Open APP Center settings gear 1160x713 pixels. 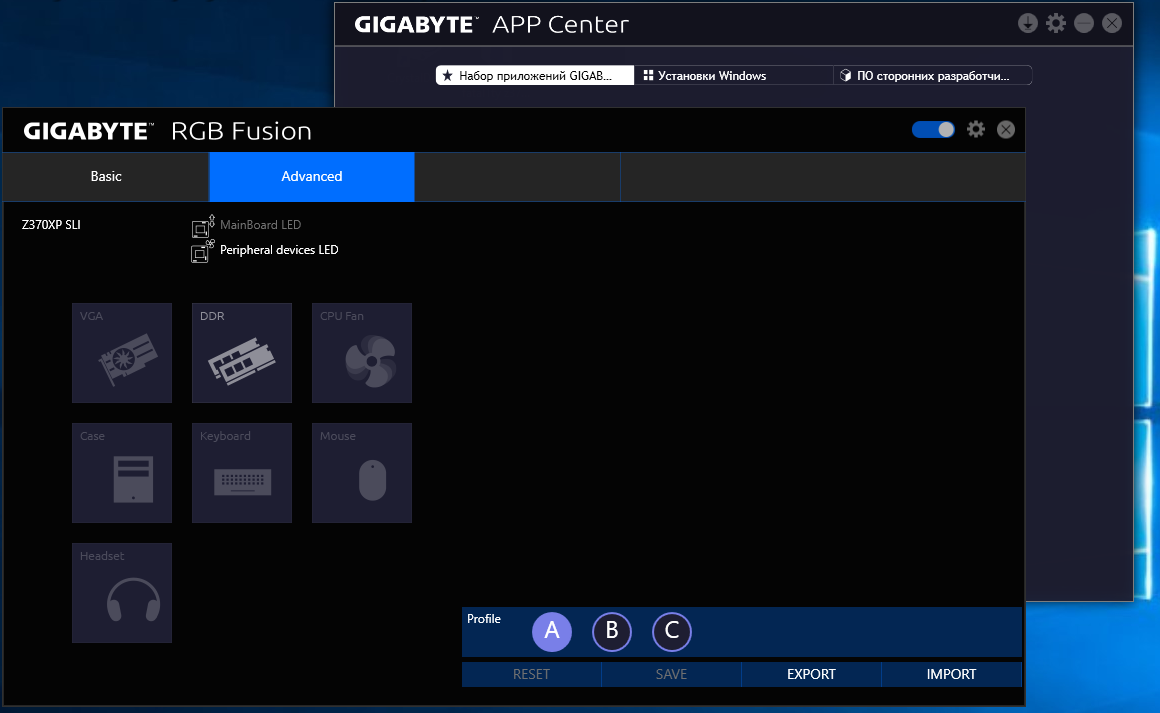1055,23
